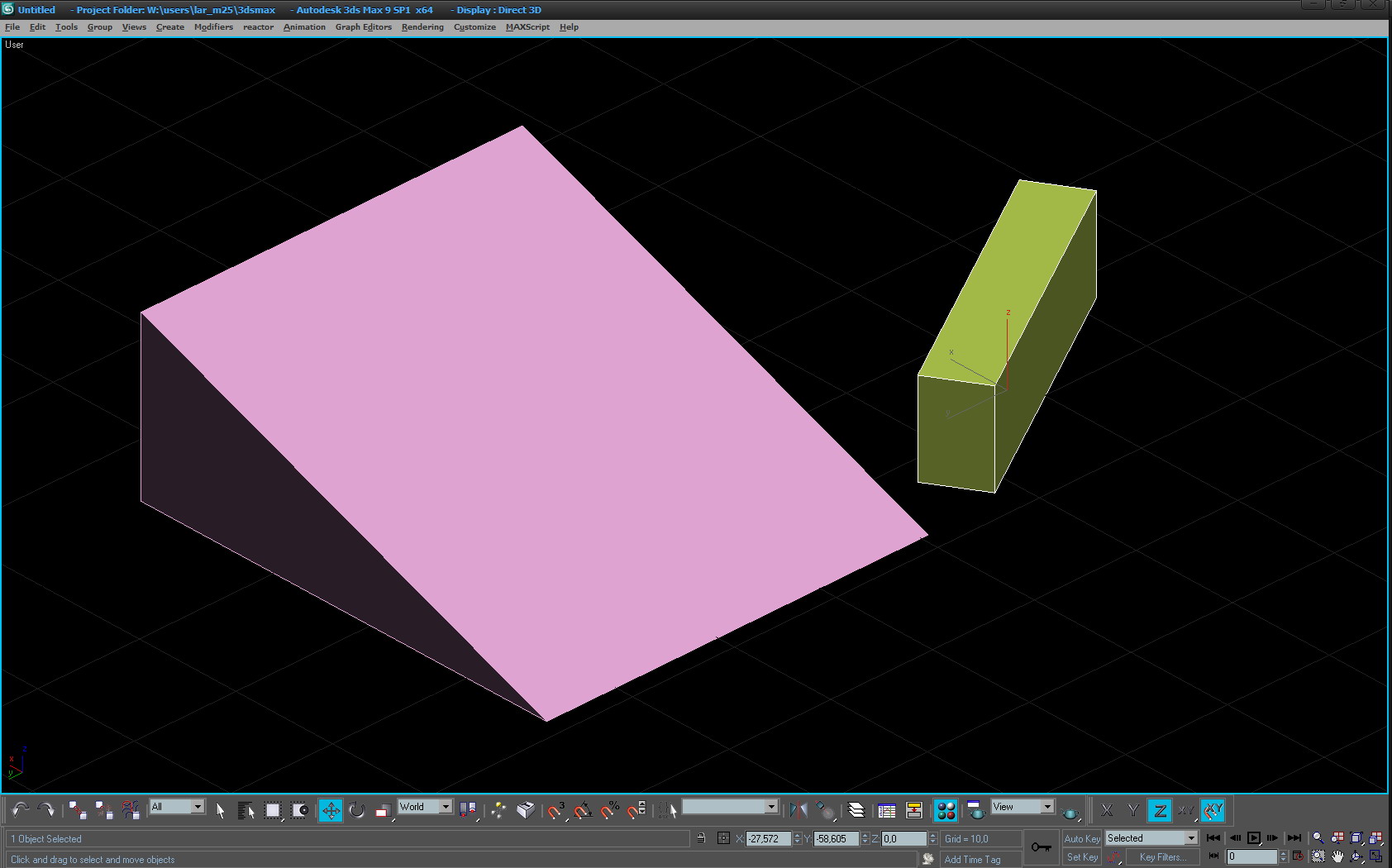Activate the Bind to Space Warp tool
The height and width of the screenshot is (868, 1392).
(x=131, y=810)
